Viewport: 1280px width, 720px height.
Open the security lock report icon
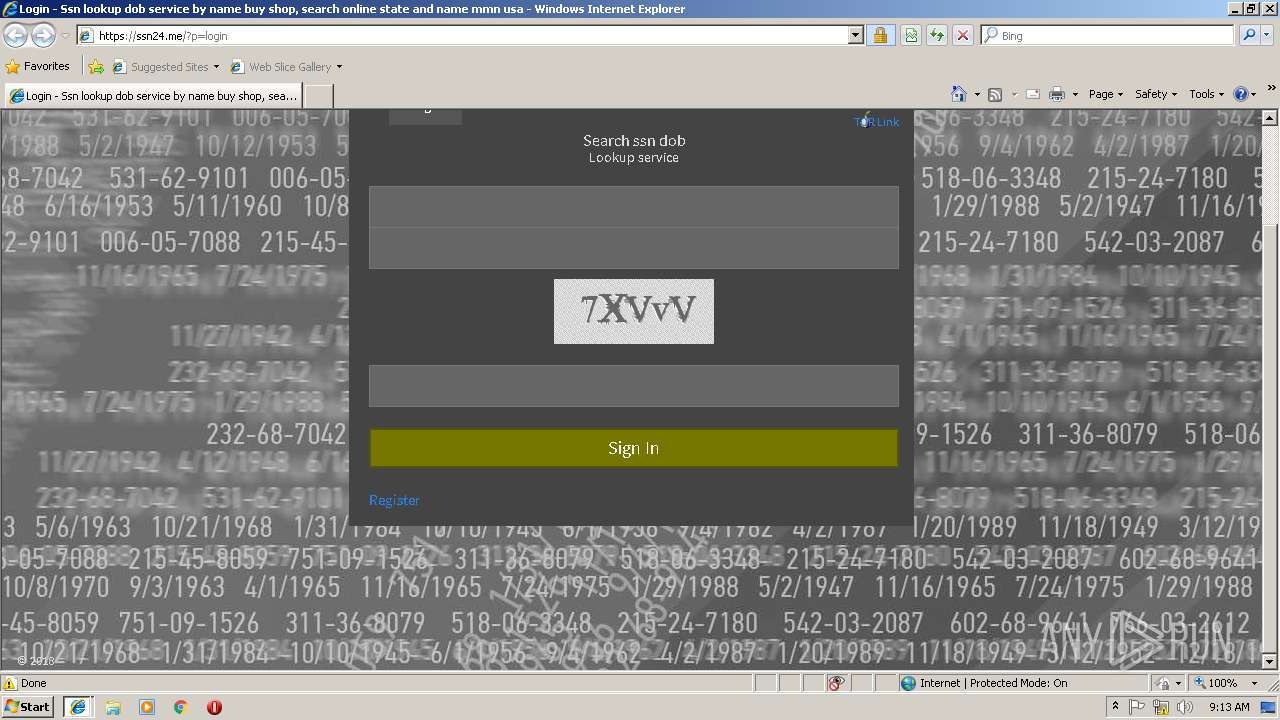point(880,36)
